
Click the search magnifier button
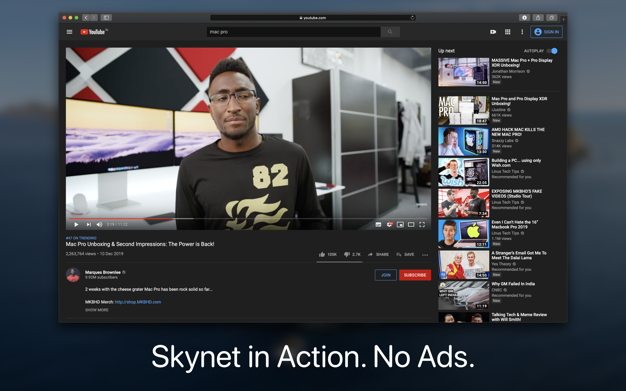point(390,32)
